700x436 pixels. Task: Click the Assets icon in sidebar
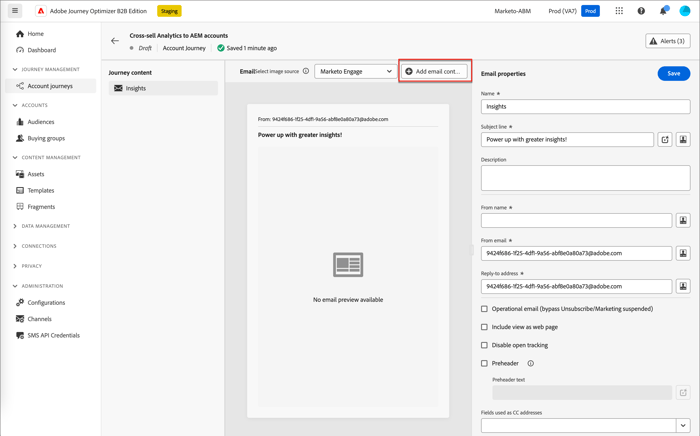(20, 174)
